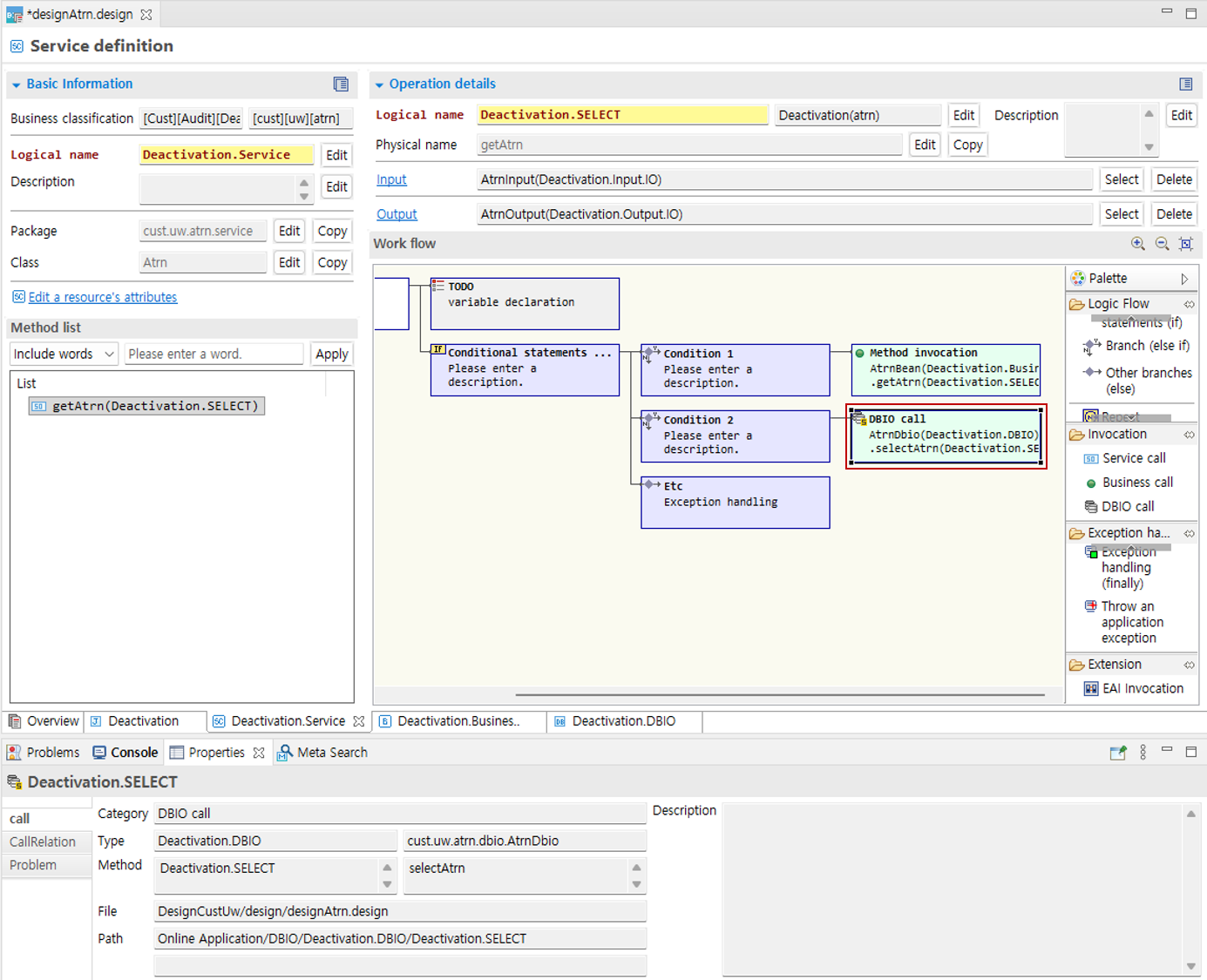The height and width of the screenshot is (980, 1207).
Task: Select Branch (else if) palette tool
Action: tap(1146, 346)
